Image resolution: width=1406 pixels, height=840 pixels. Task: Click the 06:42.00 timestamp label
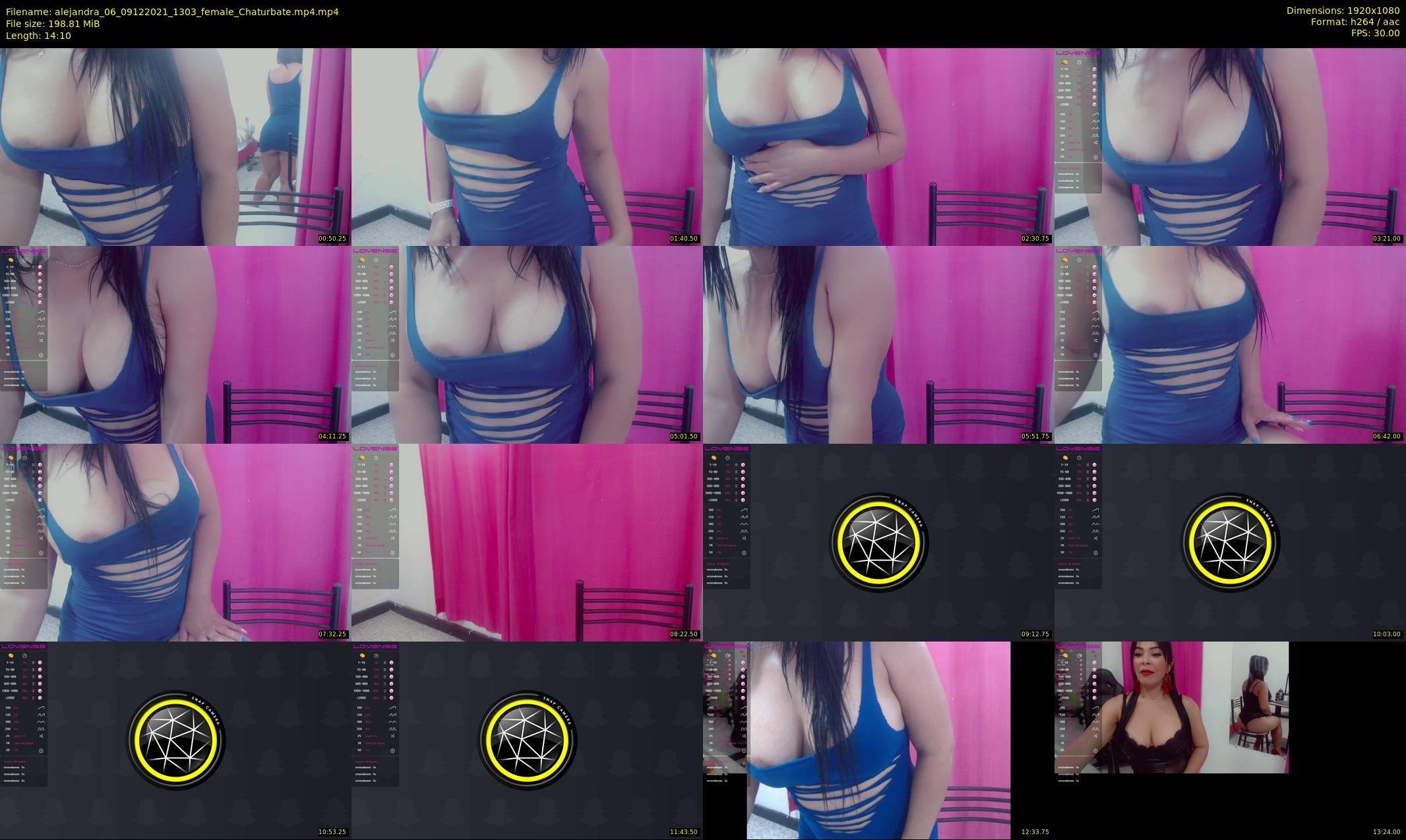(1387, 436)
